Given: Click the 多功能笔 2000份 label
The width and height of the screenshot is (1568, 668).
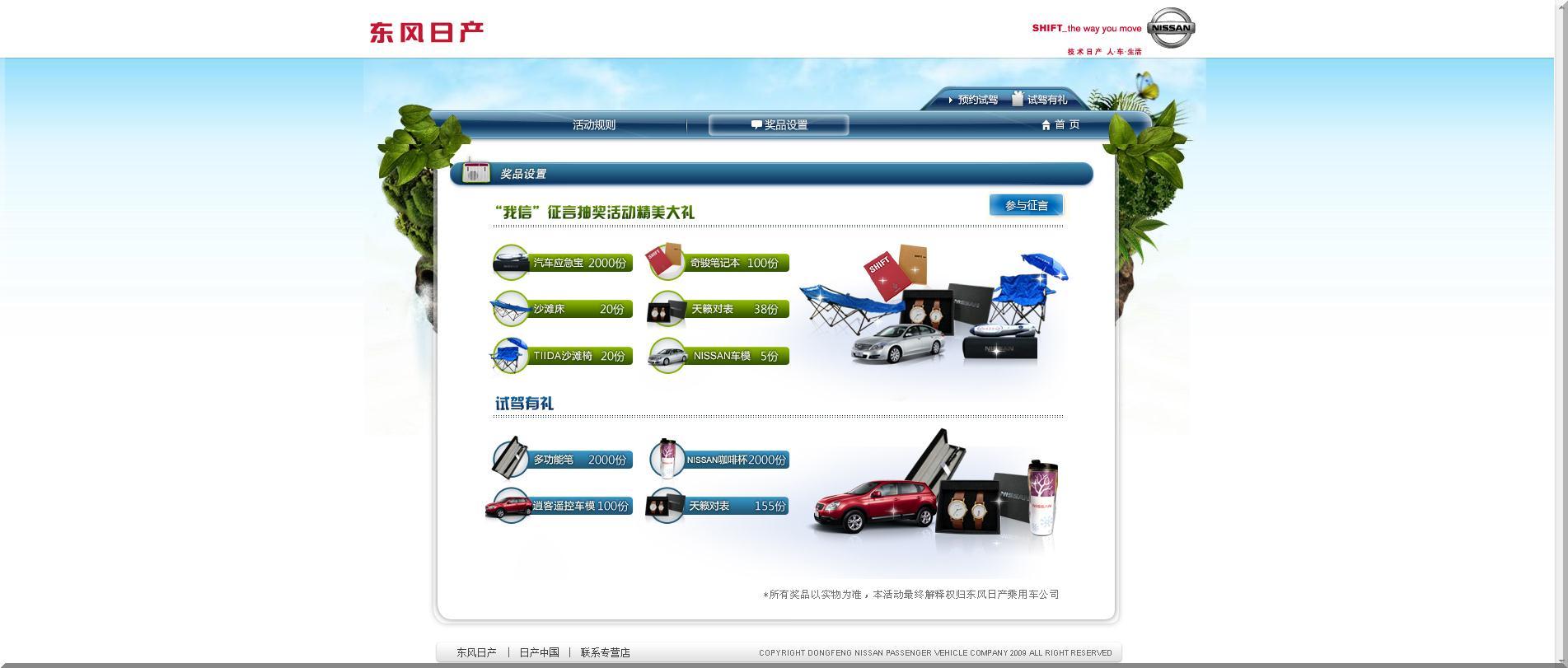Looking at the screenshot, I should click(x=580, y=460).
